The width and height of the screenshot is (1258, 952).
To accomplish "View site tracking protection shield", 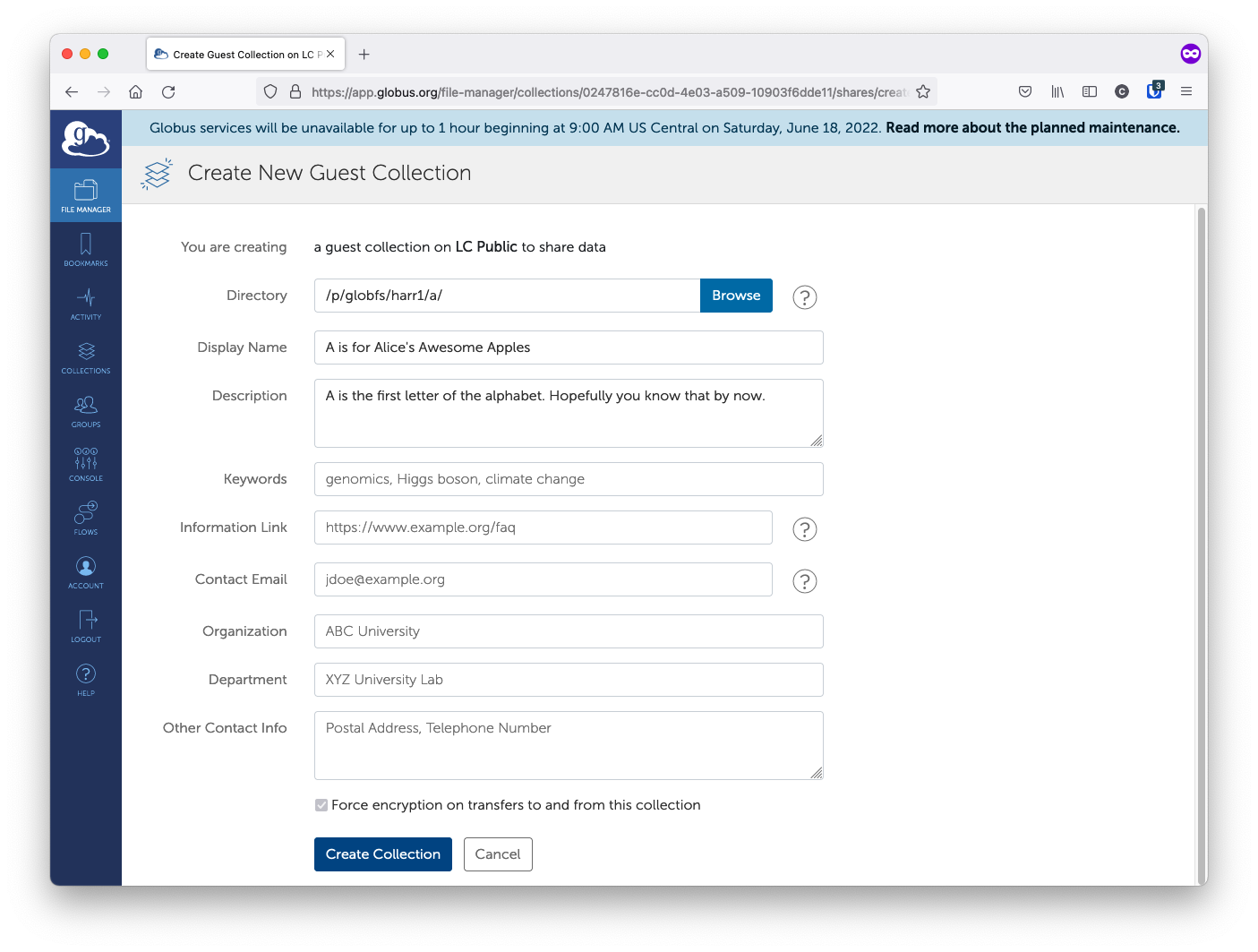I will [x=270, y=91].
